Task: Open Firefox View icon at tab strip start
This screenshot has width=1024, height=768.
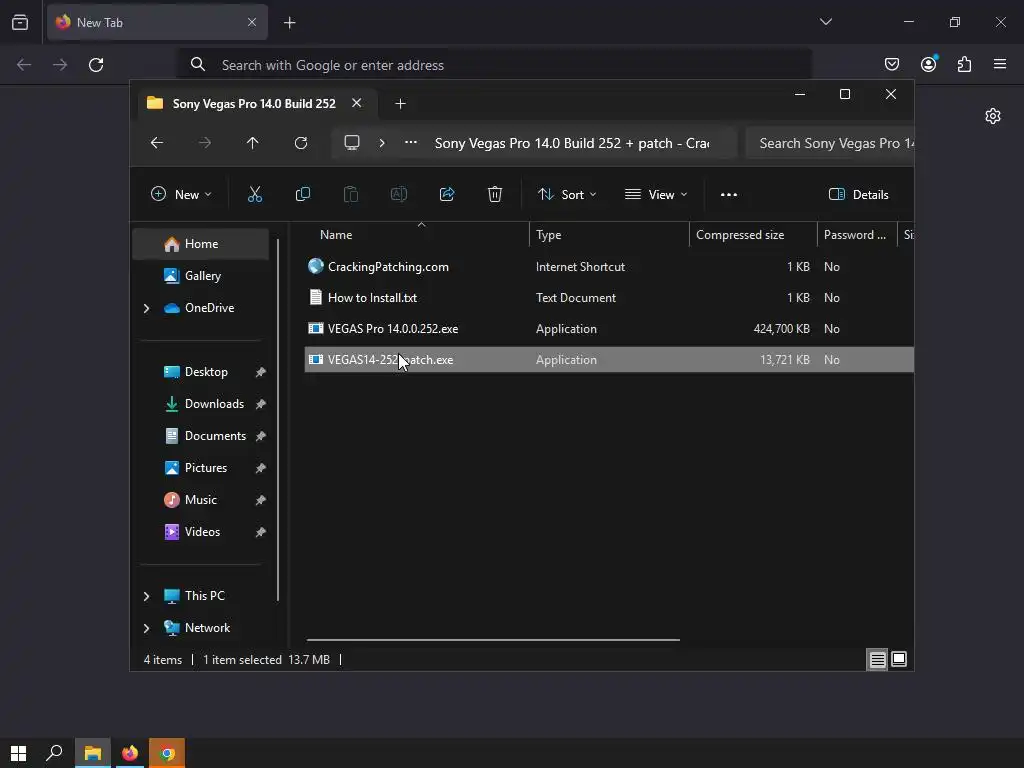Action: (x=20, y=22)
